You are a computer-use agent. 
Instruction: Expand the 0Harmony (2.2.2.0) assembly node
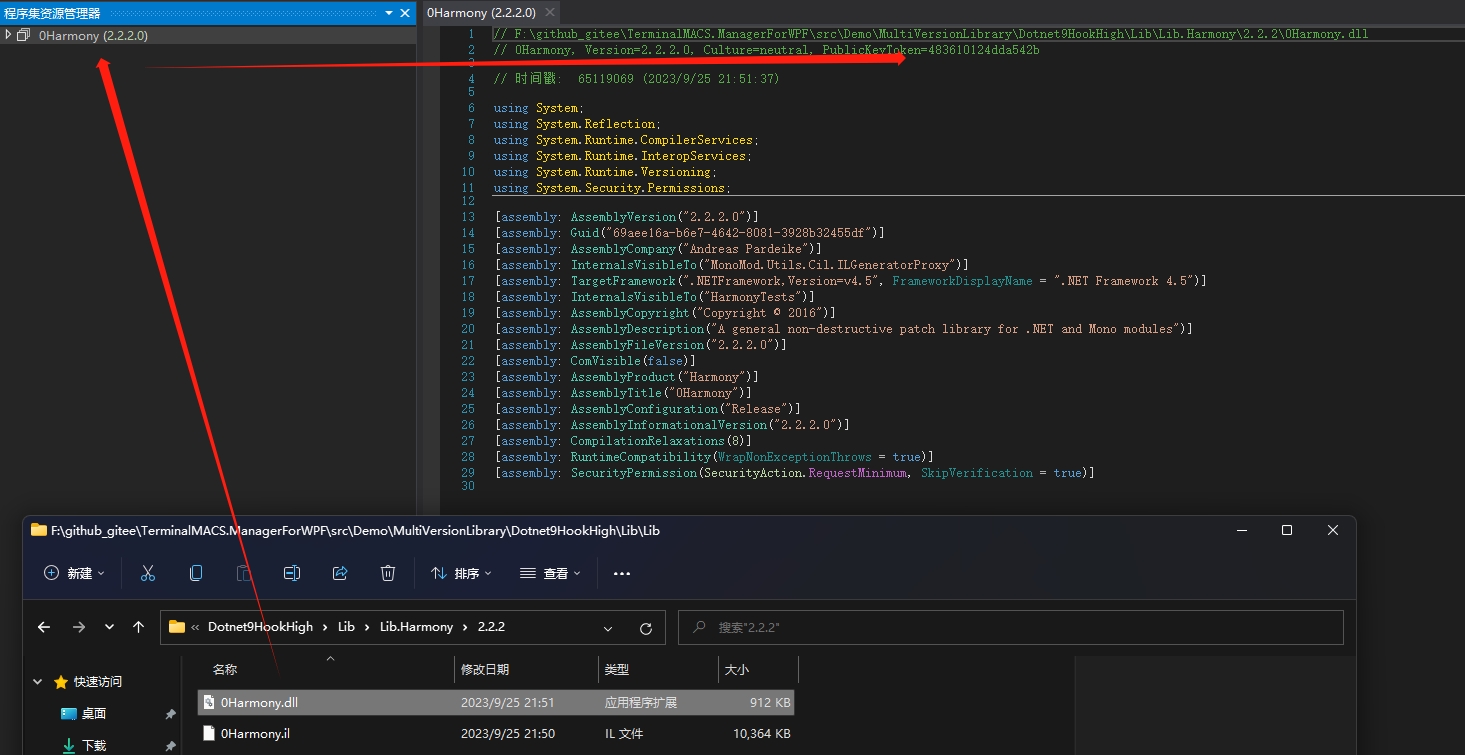[8, 35]
